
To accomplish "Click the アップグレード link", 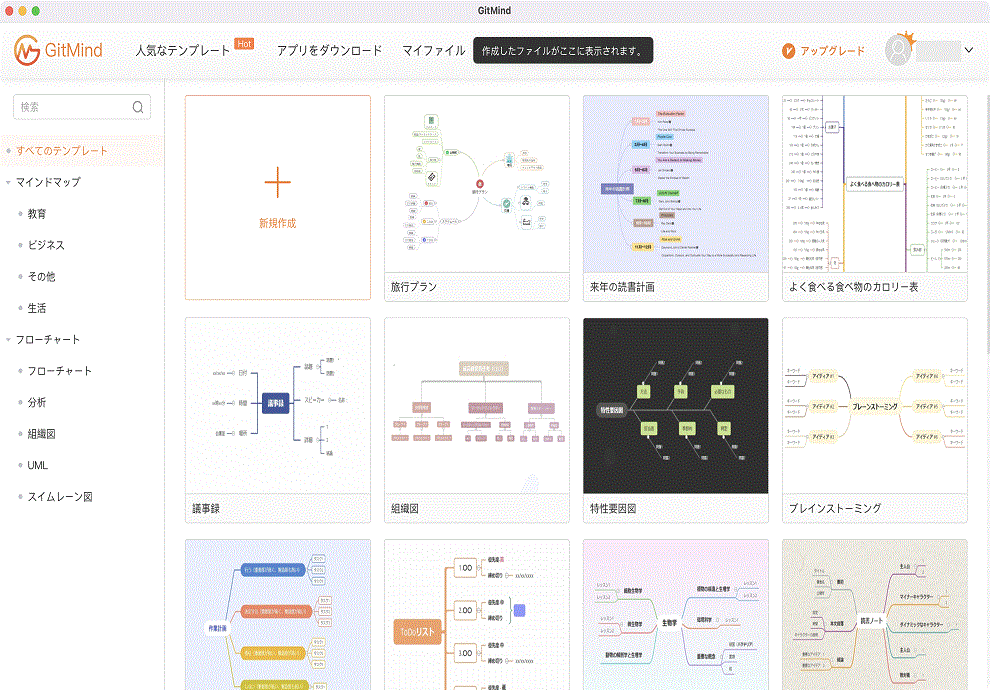I will (832, 51).
